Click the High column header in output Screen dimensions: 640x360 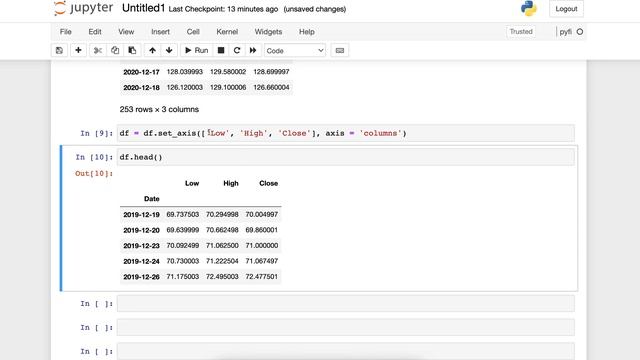(x=231, y=183)
